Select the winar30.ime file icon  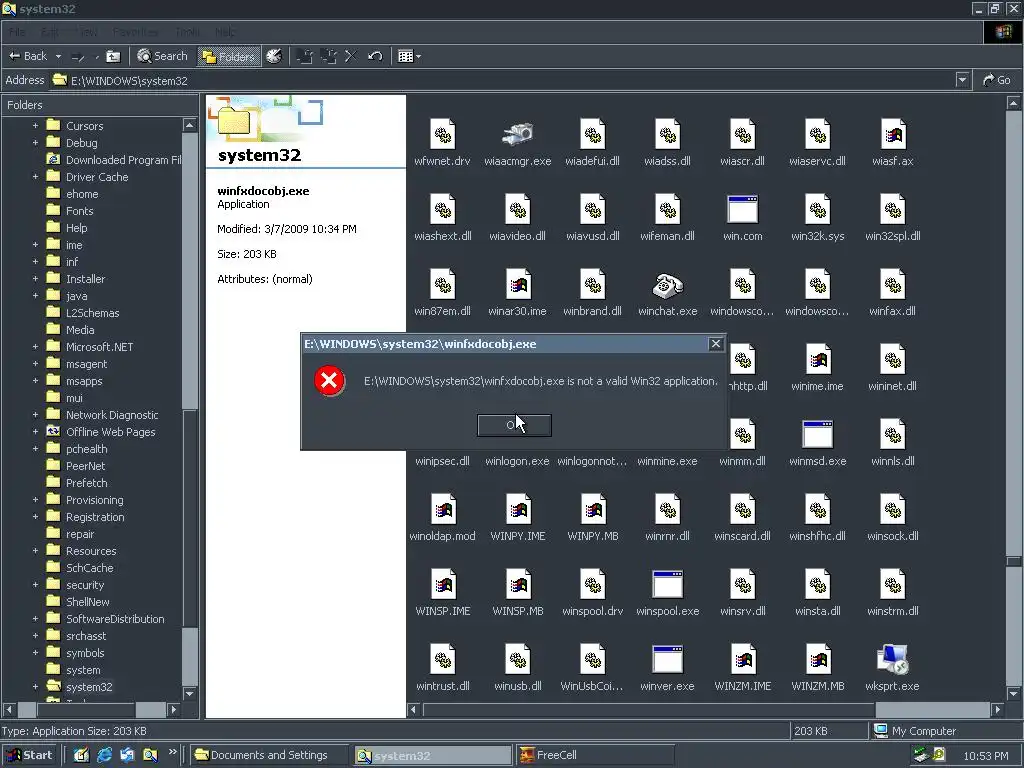pyautogui.click(x=518, y=285)
